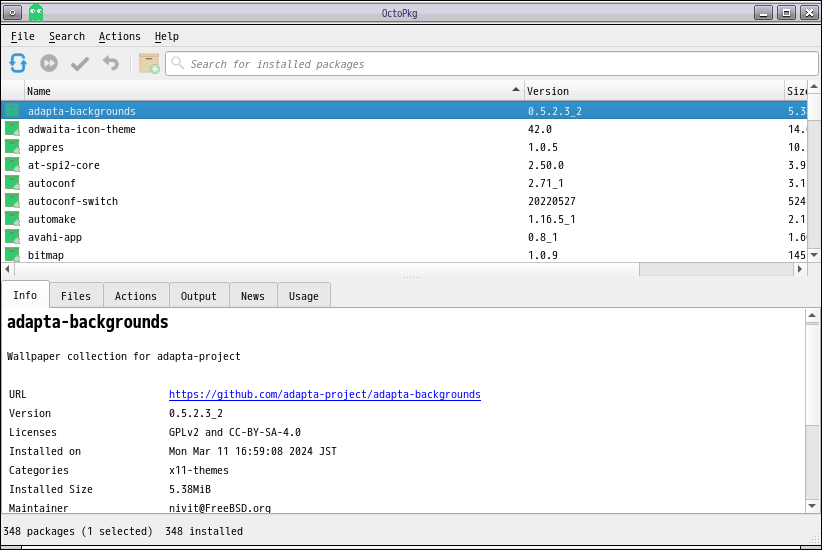Click the system upgrade fast-forward icon
Screen dimensions: 822x550
tap(49, 63)
